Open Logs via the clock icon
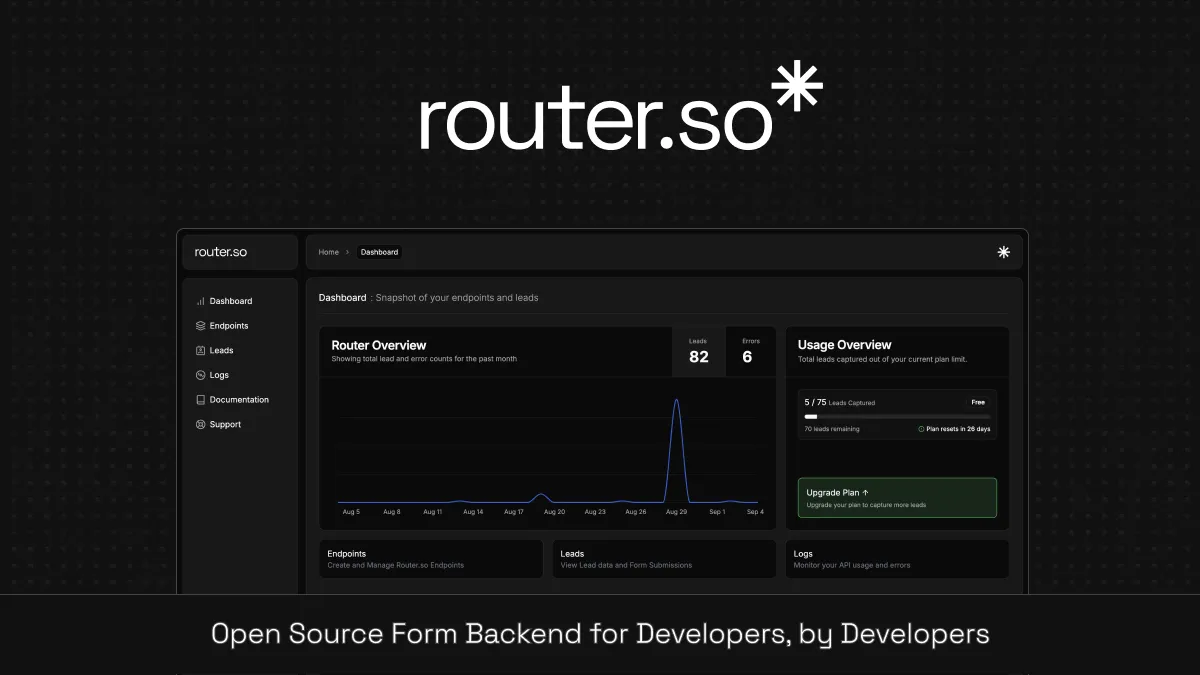 (200, 375)
